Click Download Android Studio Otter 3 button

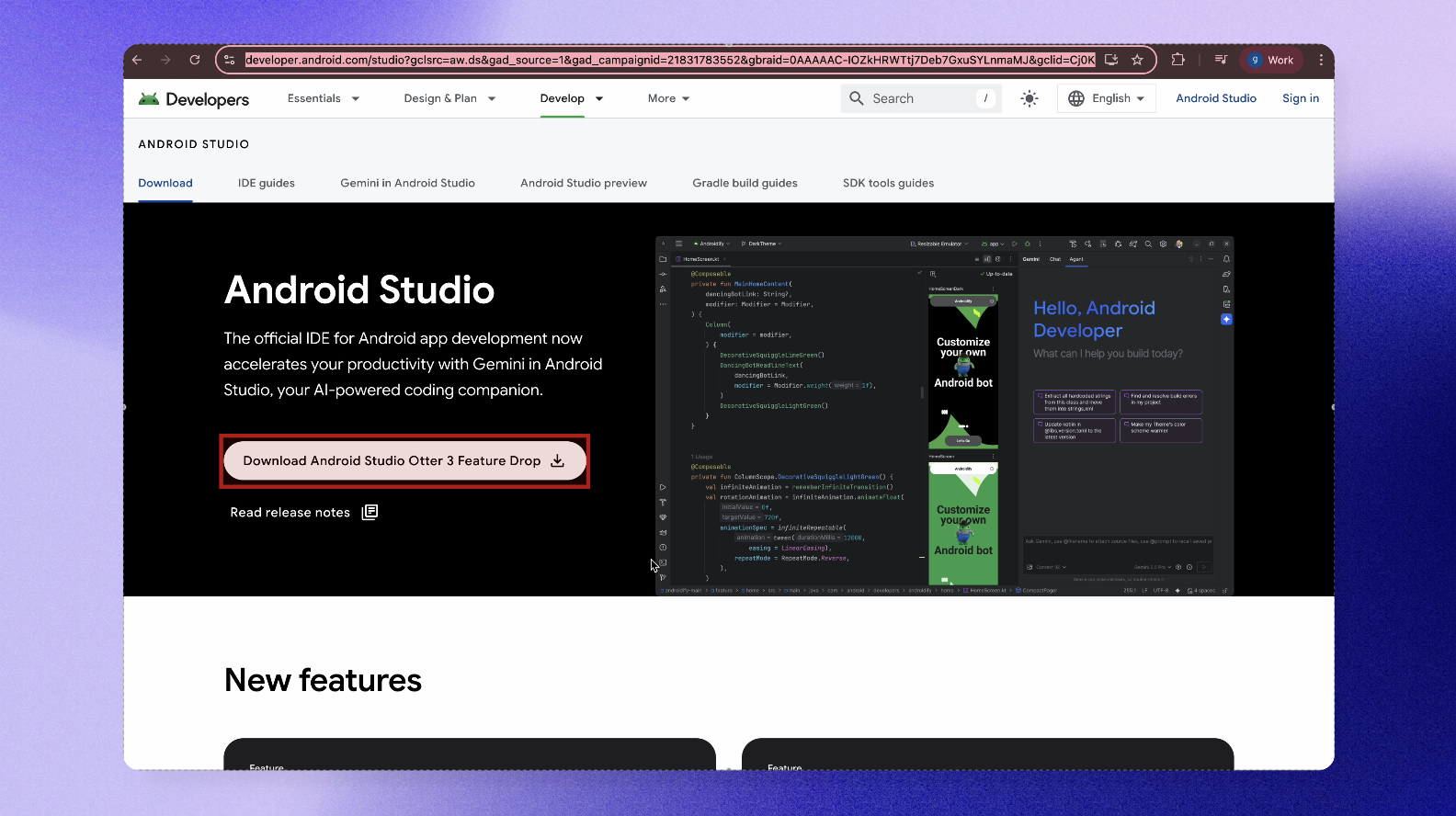pyautogui.click(x=404, y=461)
